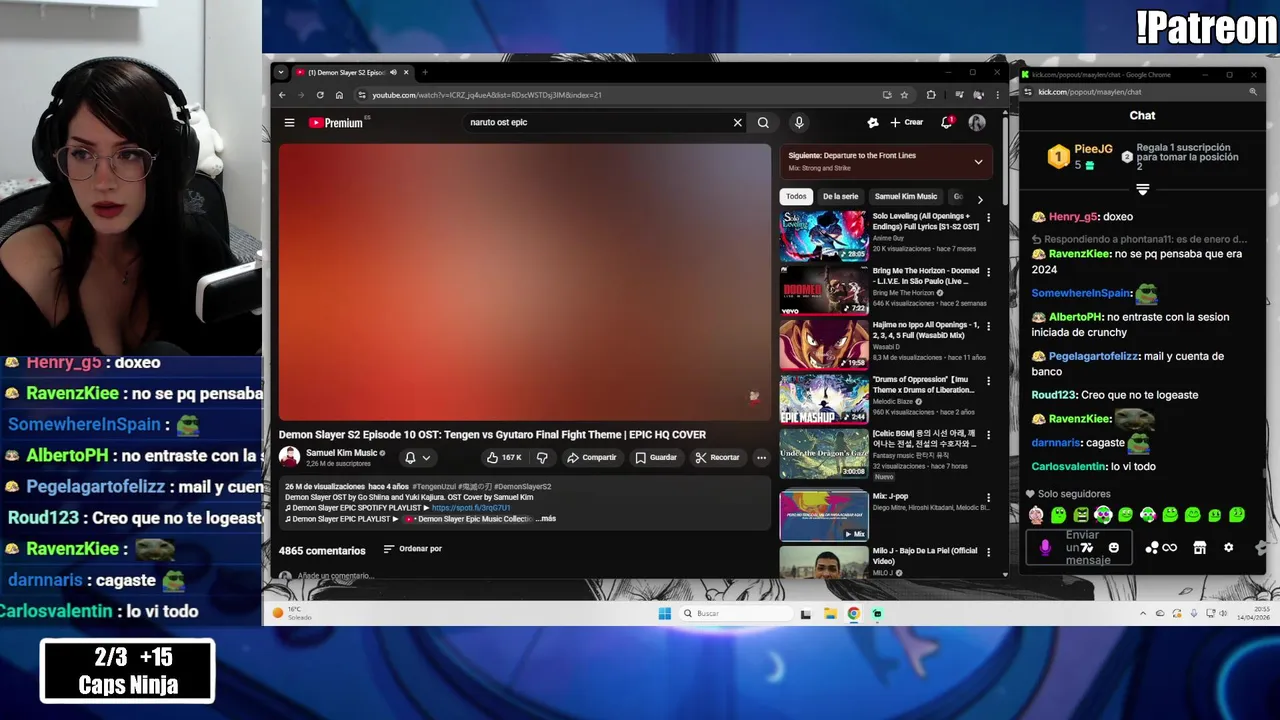This screenshot has height=720, width=1280.
Task: Open a new tab with the plus button
Action: [x=424, y=72]
